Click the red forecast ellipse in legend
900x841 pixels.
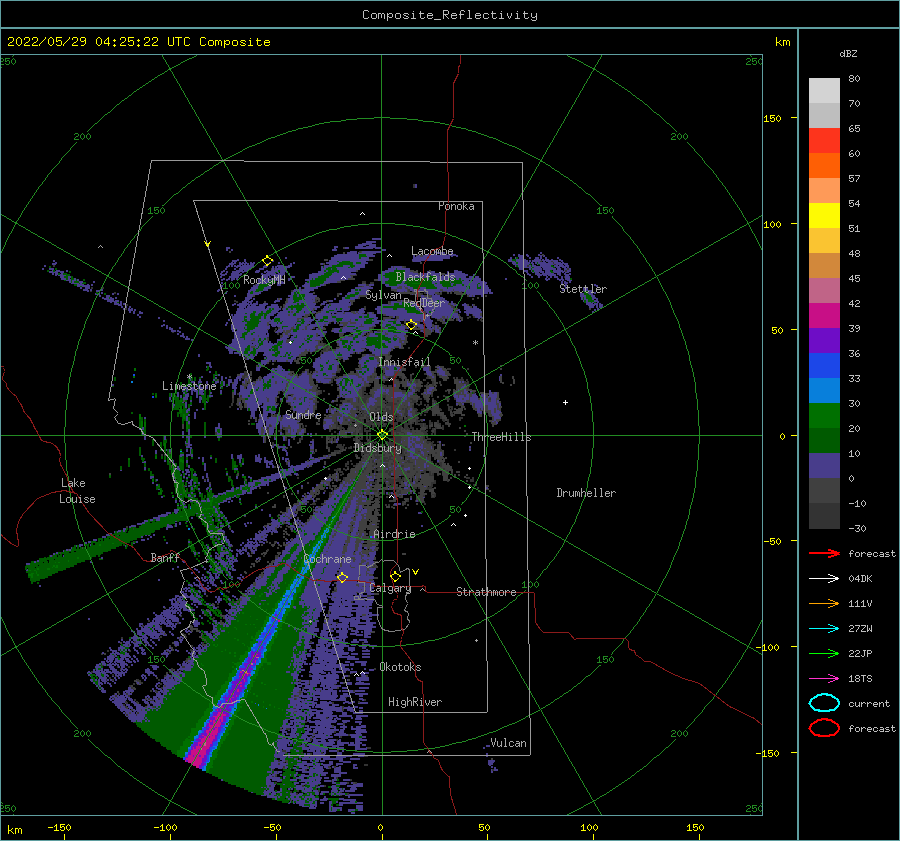824,728
